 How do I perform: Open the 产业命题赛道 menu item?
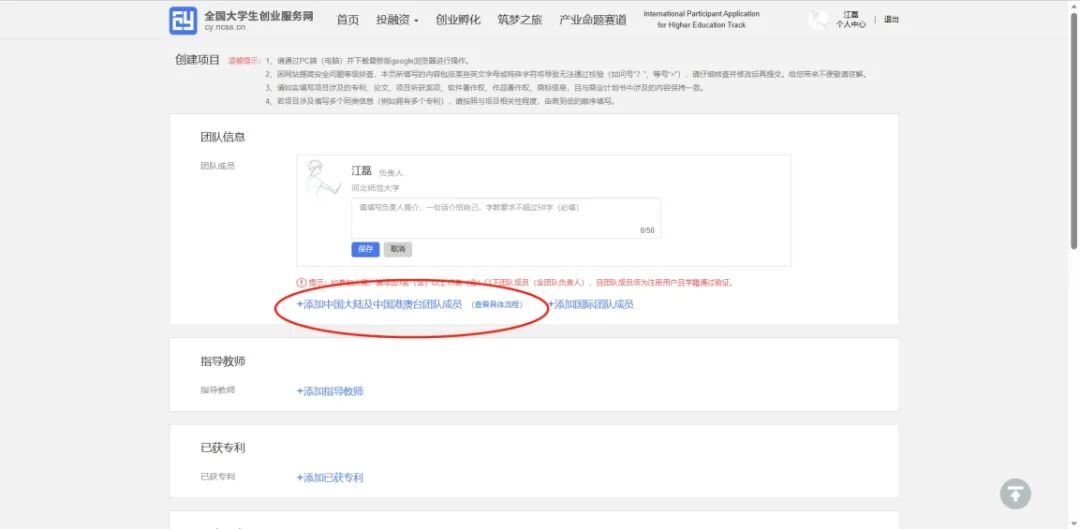(593, 20)
